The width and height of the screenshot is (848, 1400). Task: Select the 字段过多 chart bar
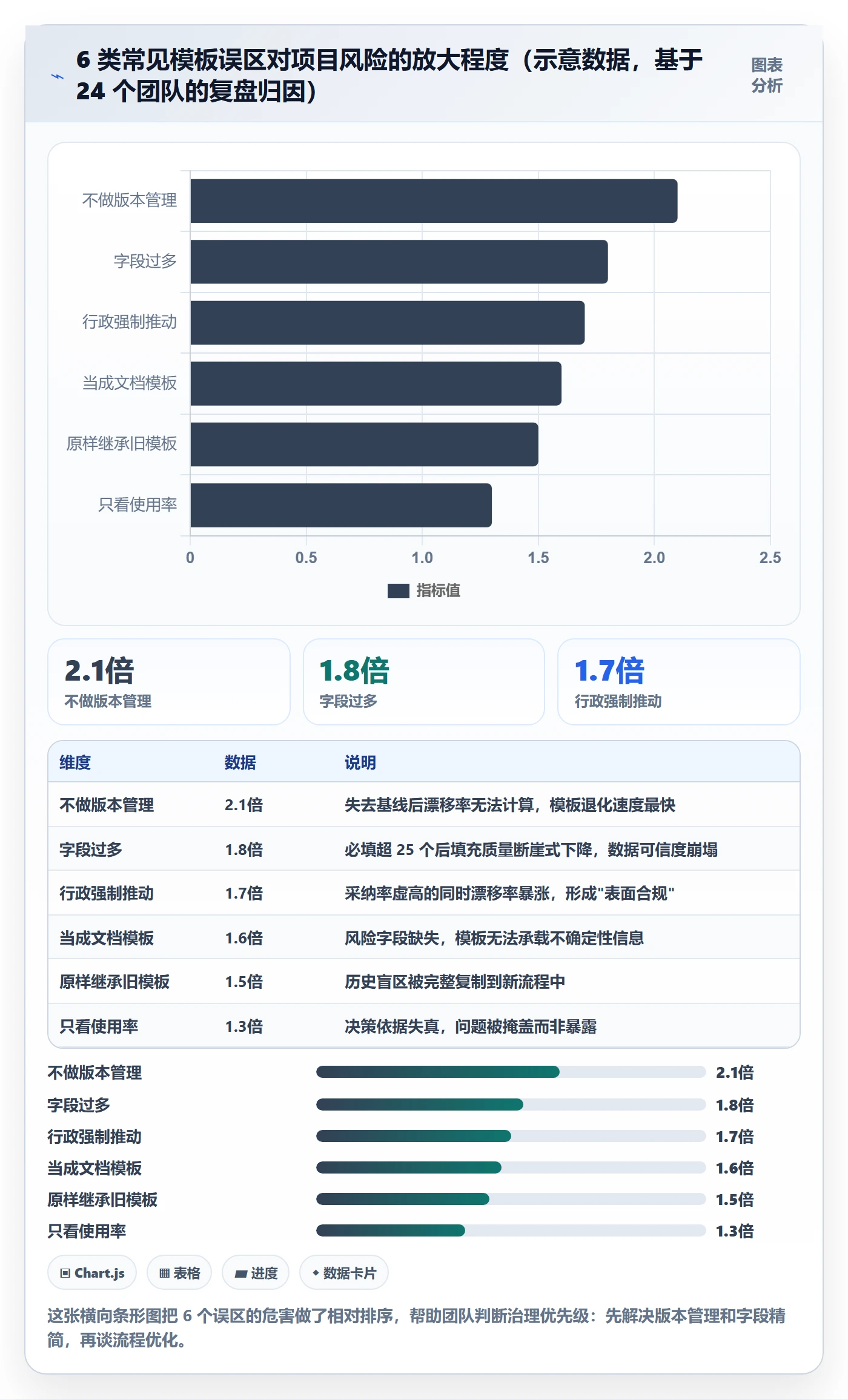(399, 262)
